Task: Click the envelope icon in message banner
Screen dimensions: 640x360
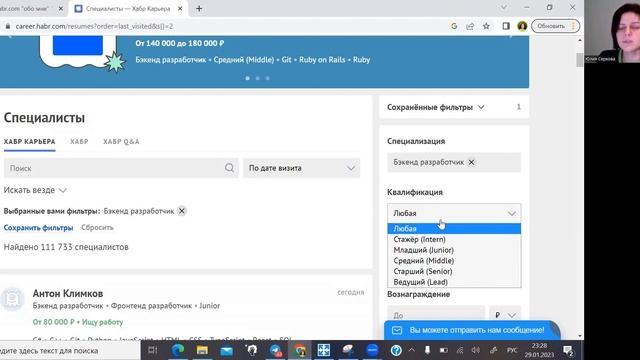Action: tap(397, 330)
